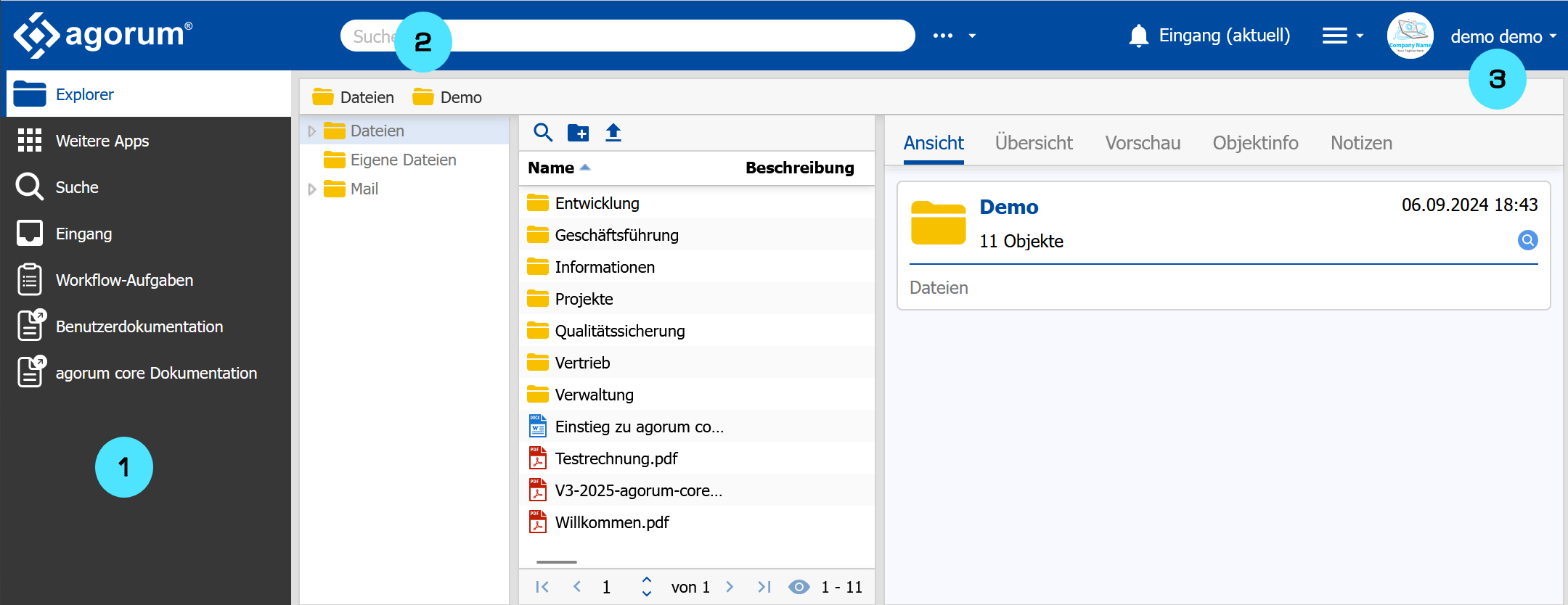This screenshot has height=605, width=1568.
Task: Click the Beschreibung column header
Action: [x=799, y=168]
